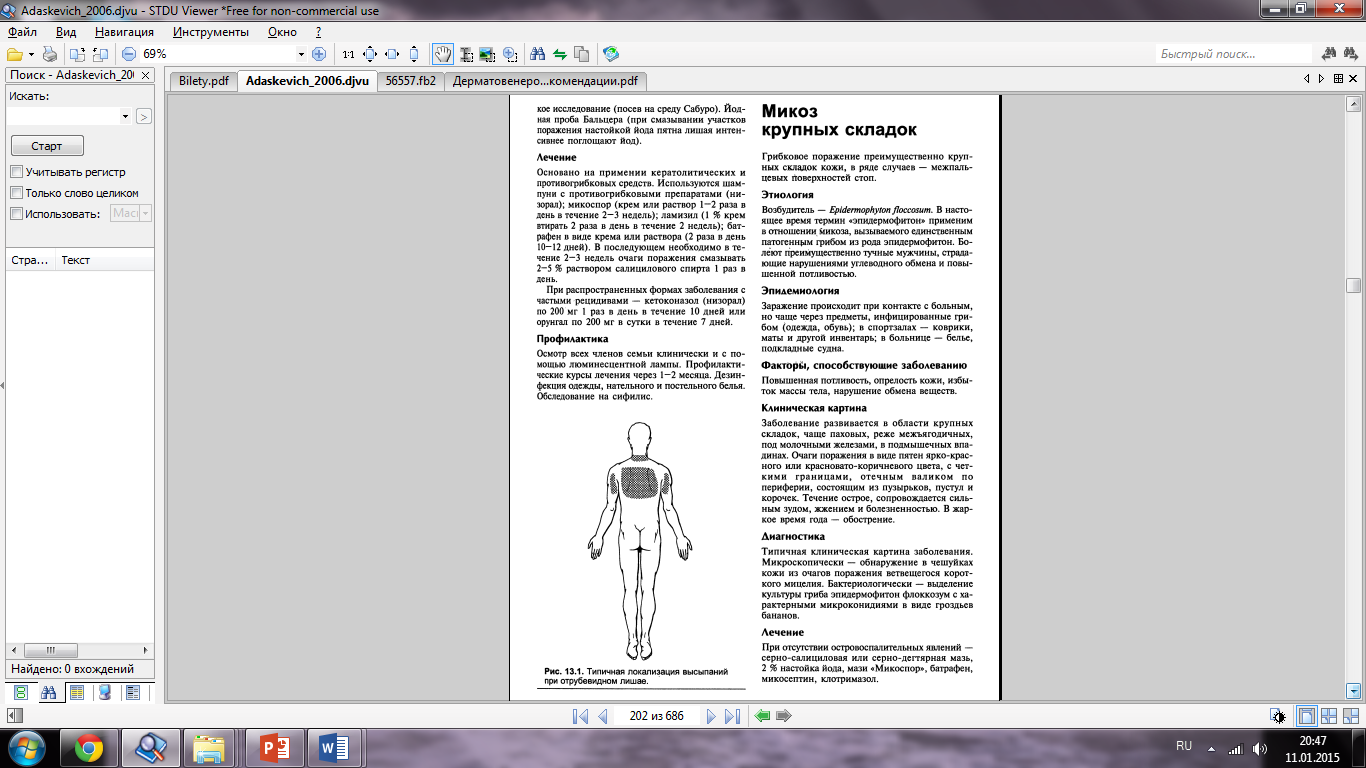Toggle side panel visibility icon at bottom left
This screenshot has height=768, width=1366.
[x=13, y=716]
